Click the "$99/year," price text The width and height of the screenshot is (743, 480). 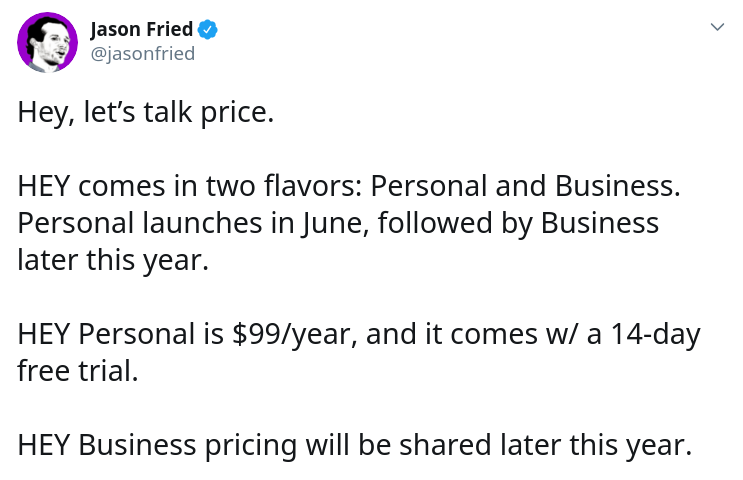click(x=294, y=334)
